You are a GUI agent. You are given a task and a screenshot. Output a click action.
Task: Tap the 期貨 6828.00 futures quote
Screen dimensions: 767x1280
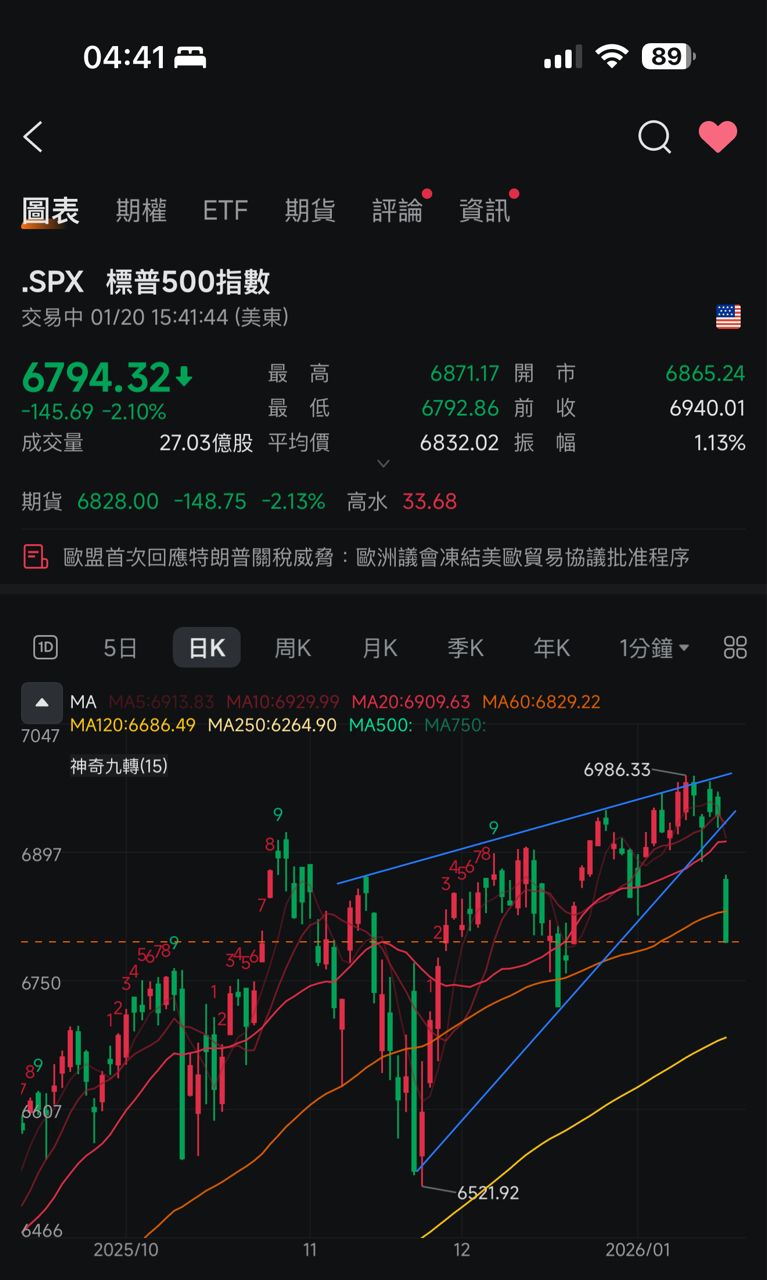point(118,502)
